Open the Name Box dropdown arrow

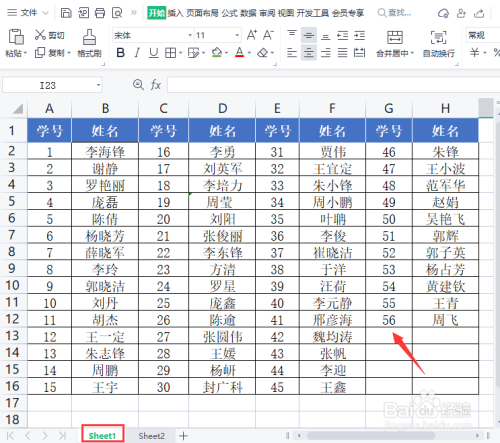click(98, 85)
